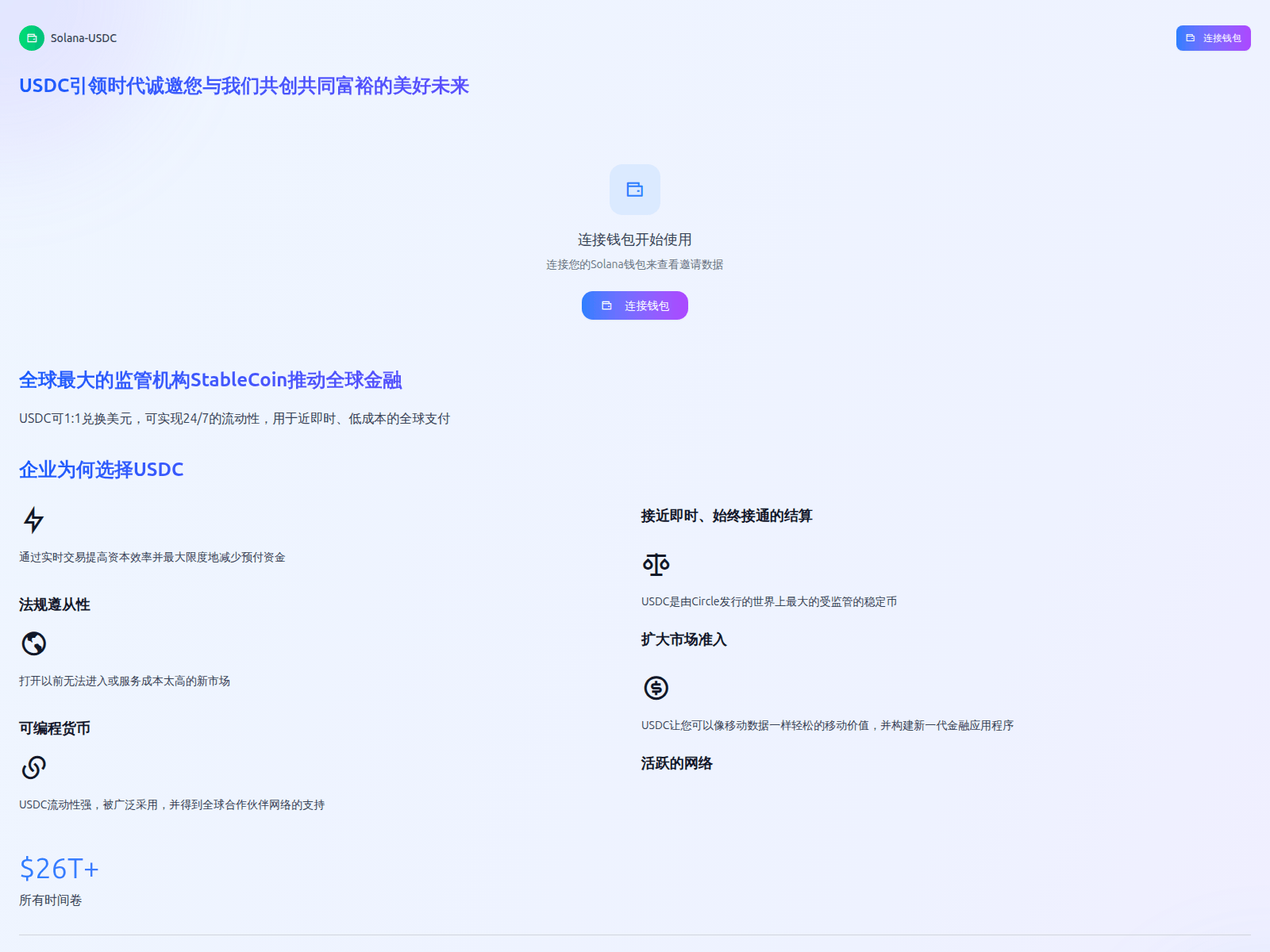1270x952 pixels.
Task: Click the text USDC是由Circle发行的世界上最大的受监管的稳定币
Action: pos(769,601)
